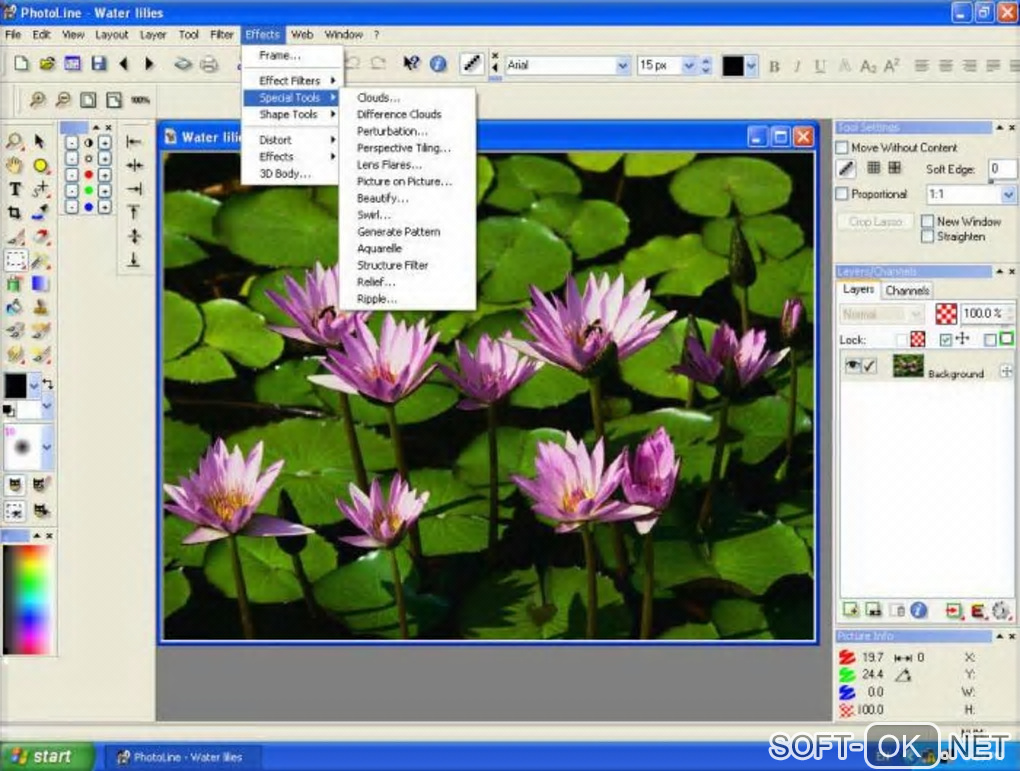Toggle the Background layer checkmark
1020x771 pixels.
[869, 366]
